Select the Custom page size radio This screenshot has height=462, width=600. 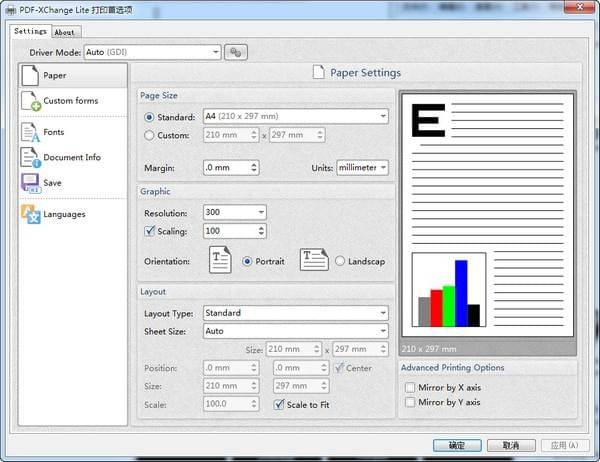coord(150,135)
